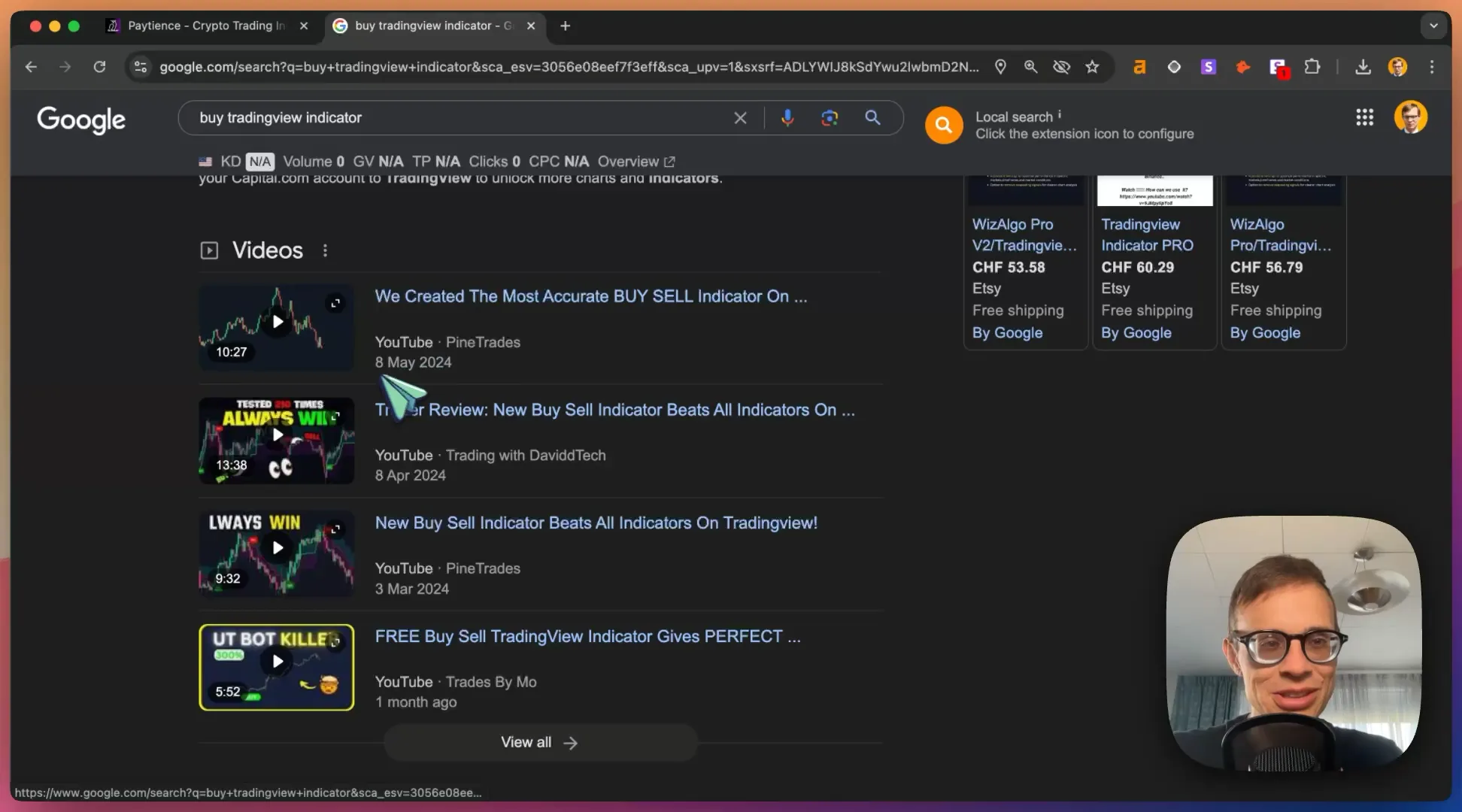Click the View all videos button

click(540, 743)
